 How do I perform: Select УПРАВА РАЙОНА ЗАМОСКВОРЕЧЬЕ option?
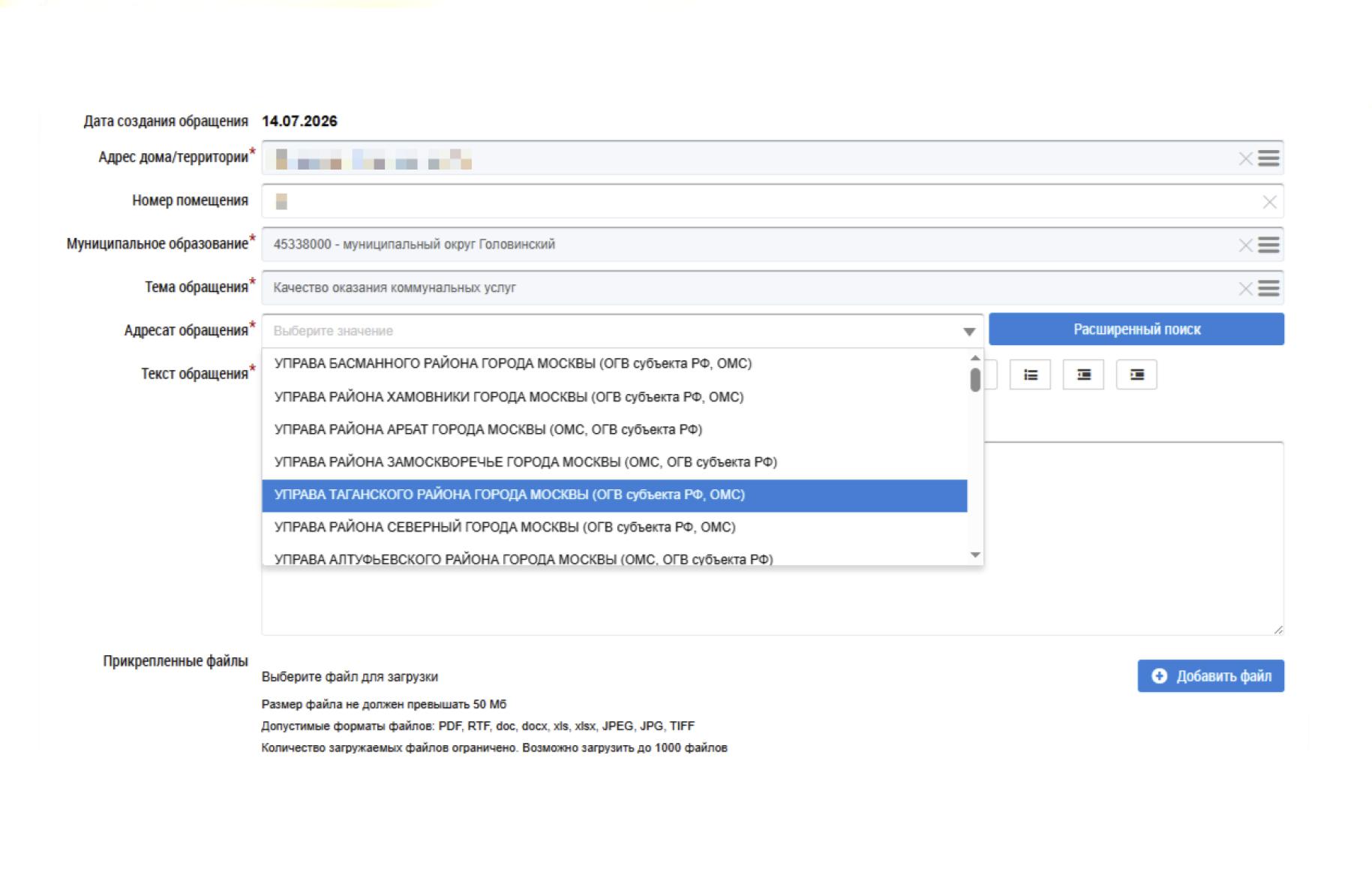coord(614,462)
